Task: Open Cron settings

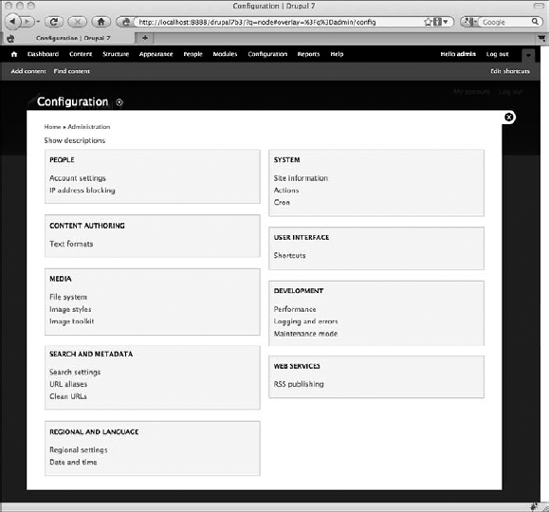Action: tap(282, 202)
